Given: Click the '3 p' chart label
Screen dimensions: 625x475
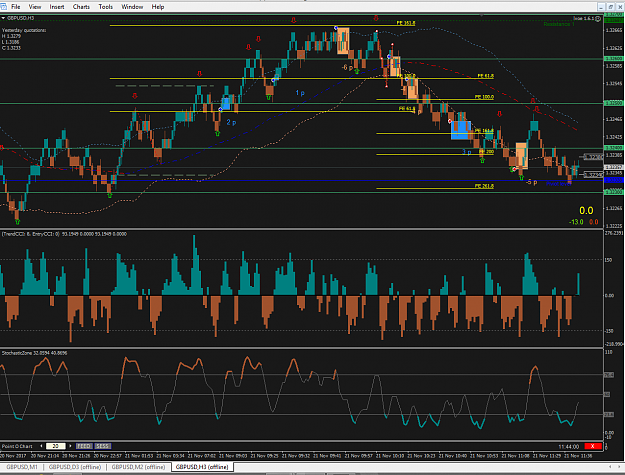Looking at the screenshot, I should point(467,152).
